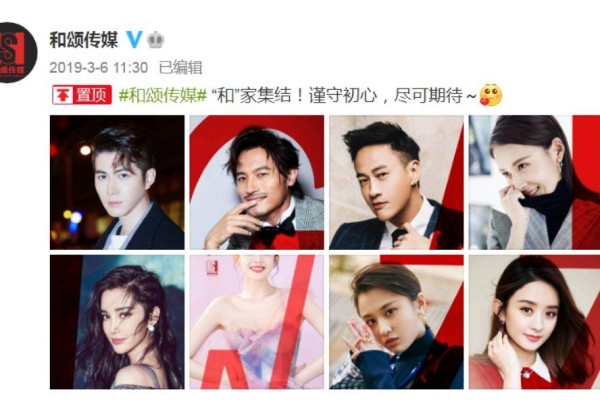Image resolution: width=600 pixels, height=400 pixels.
Task: Click the blue V verification badge
Action: (x=135, y=39)
